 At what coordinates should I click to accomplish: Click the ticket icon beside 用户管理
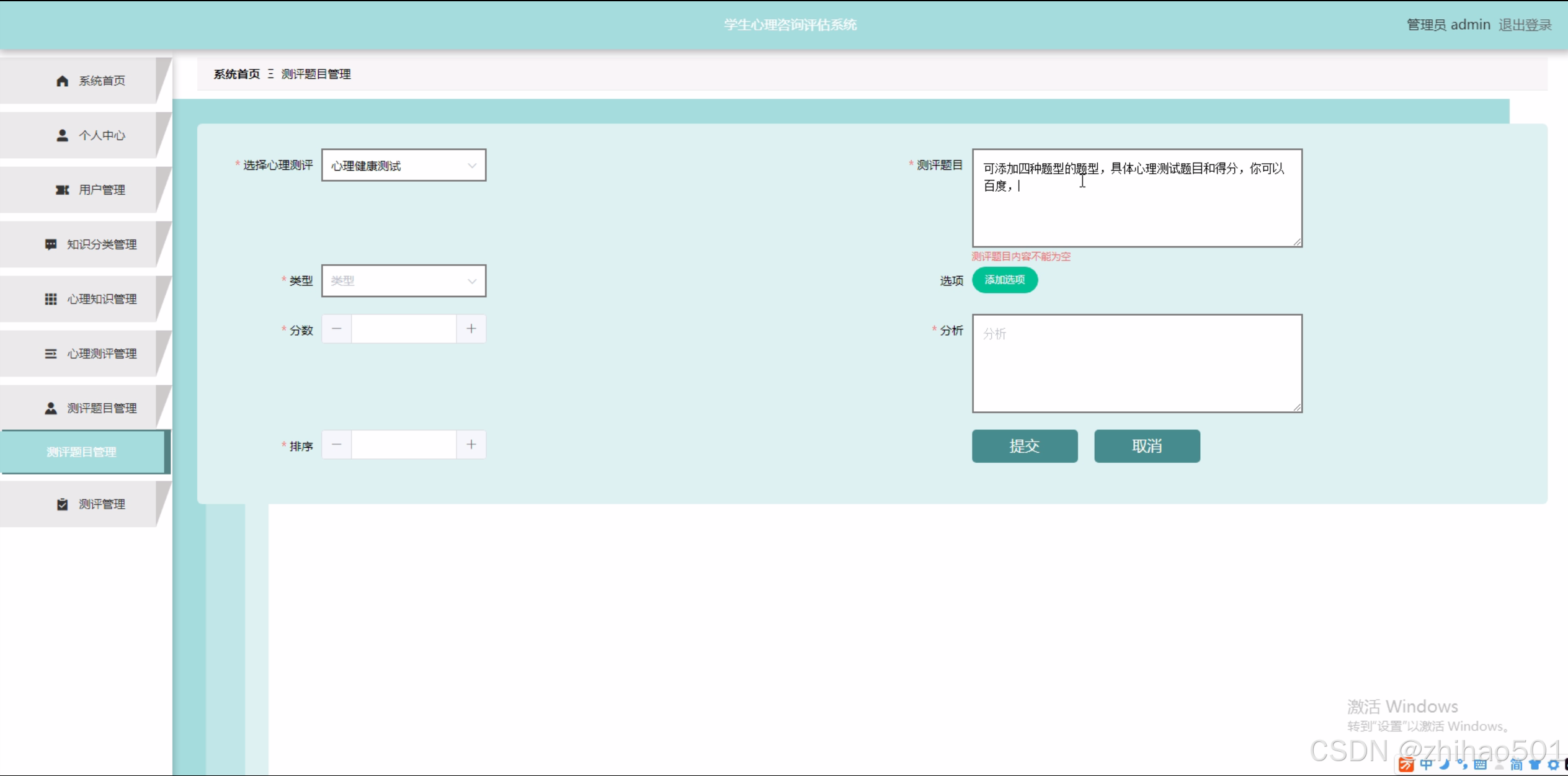(62, 190)
